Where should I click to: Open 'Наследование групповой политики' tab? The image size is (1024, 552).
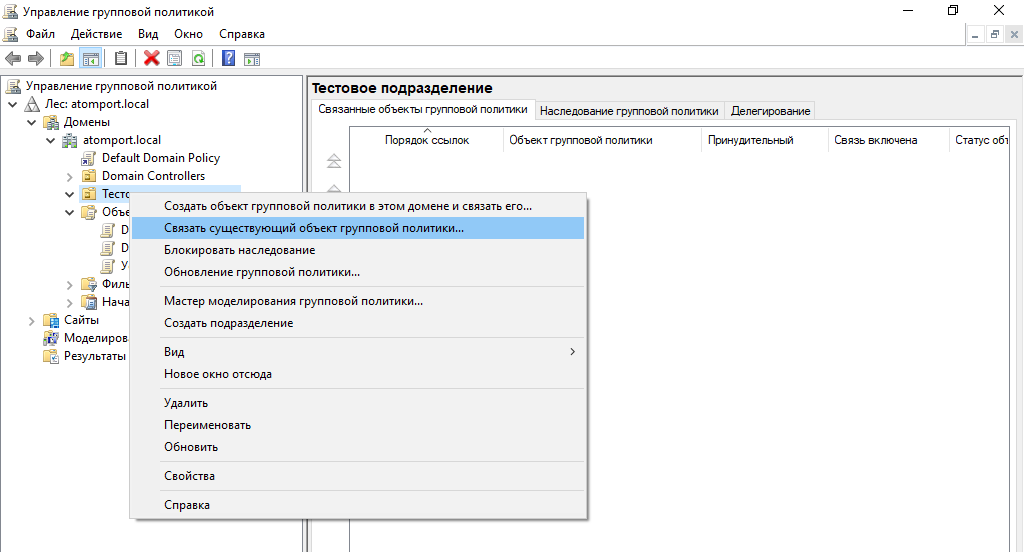pyautogui.click(x=629, y=111)
